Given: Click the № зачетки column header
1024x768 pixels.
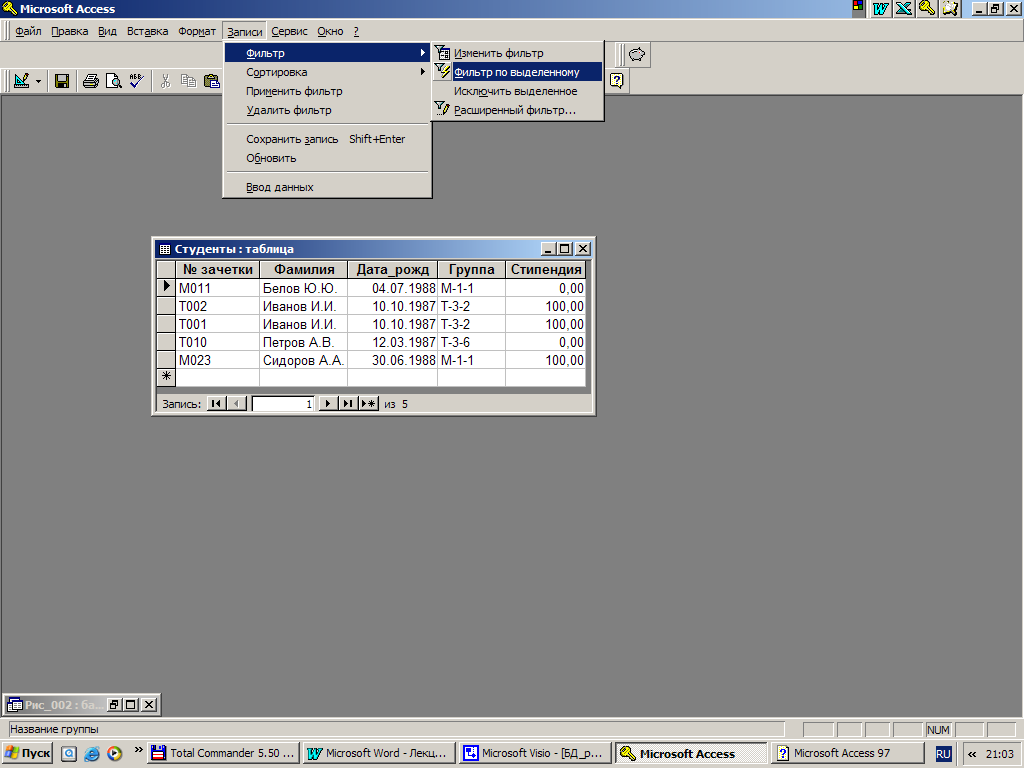Looking at the screenshot, I should pyautogui.click(x=217, y=269).
